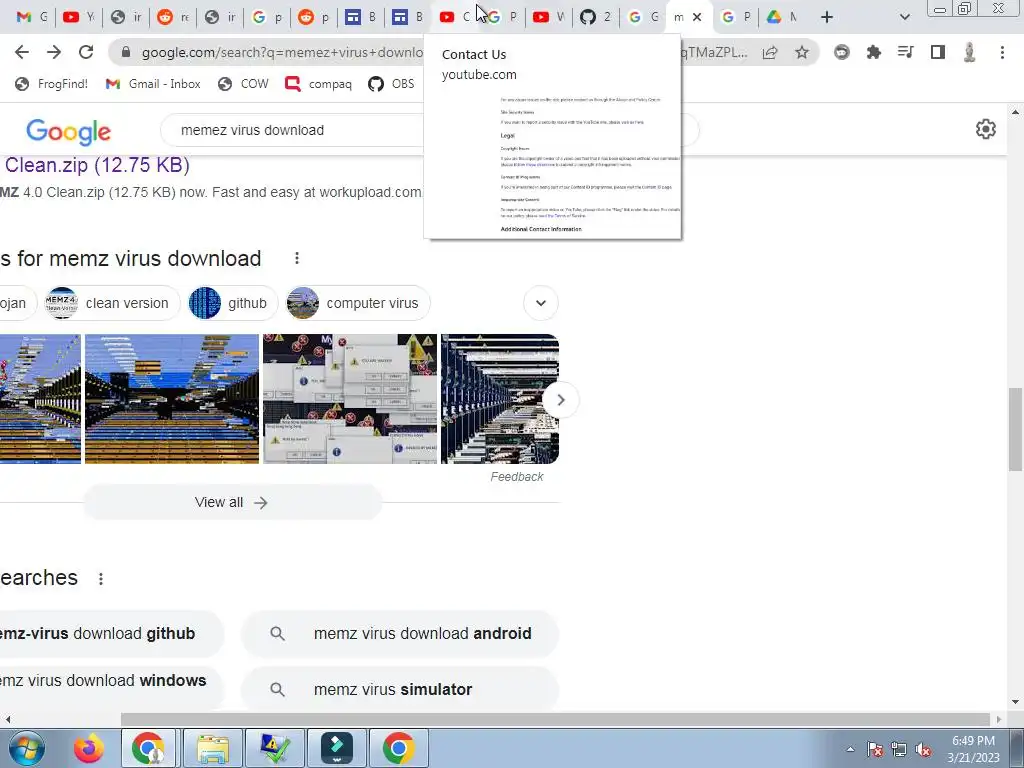Open the Gmail - Inbox bookmark
This screenshot has height=768, width=1024.
tap(153, 84)
